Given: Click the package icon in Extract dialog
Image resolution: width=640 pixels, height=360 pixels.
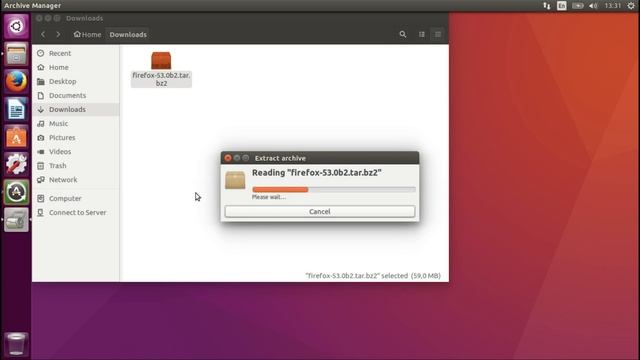Looking at the screenshot, I should [235, 180].
